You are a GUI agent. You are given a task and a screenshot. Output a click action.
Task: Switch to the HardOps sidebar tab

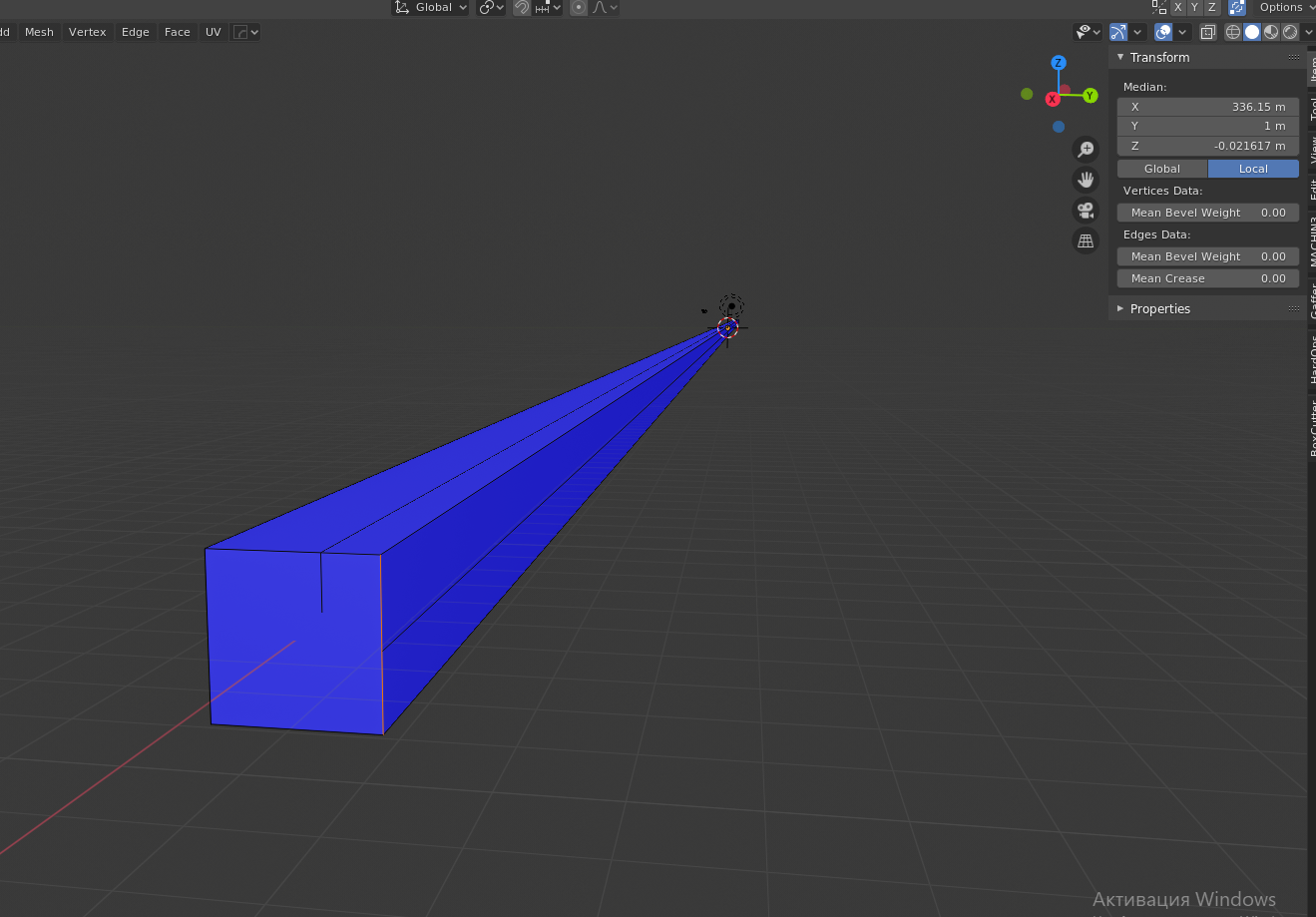[1312, 359]
